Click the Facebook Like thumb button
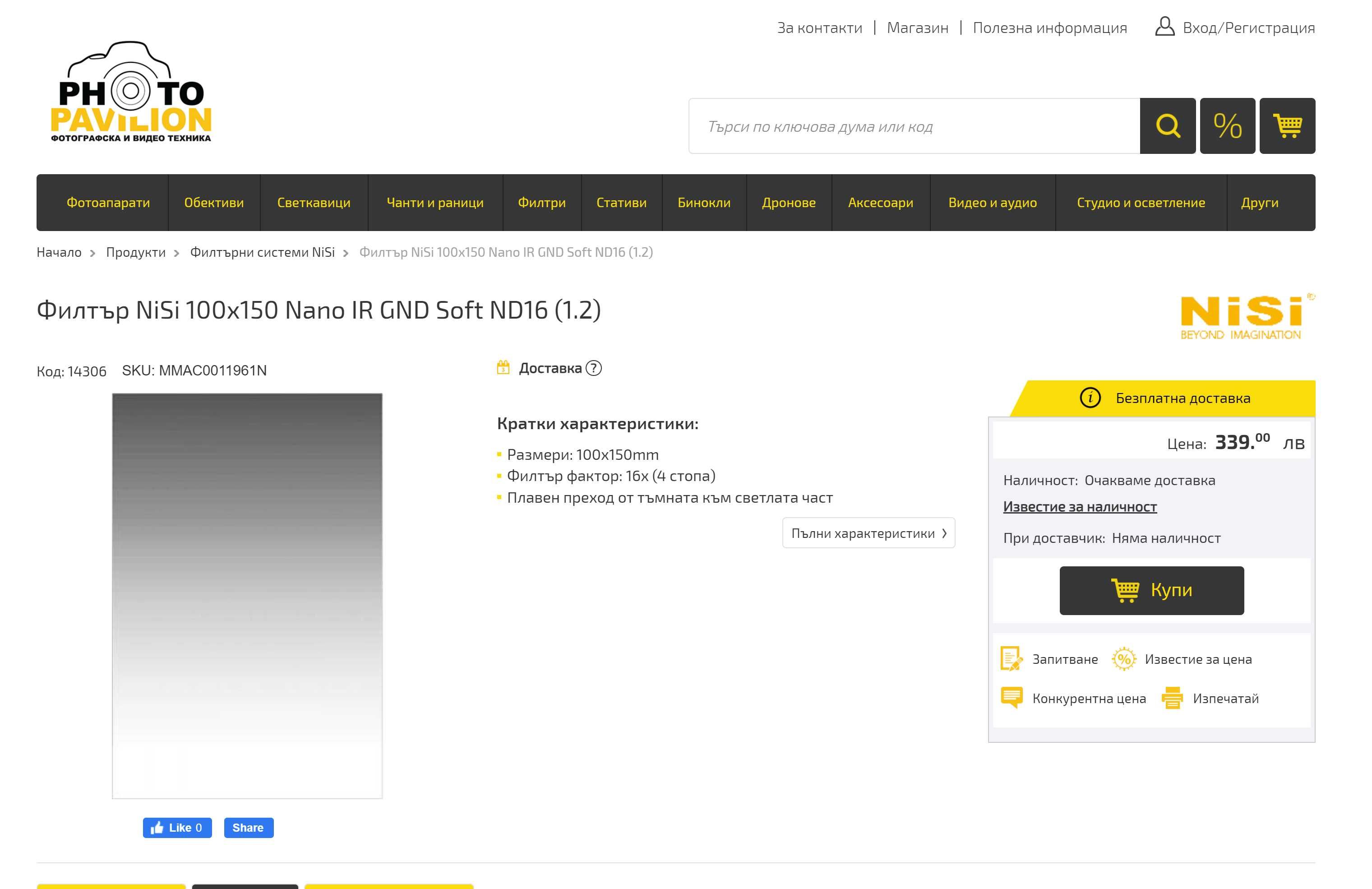The width and height of the screenshot is (1372, 889). (177, 827)
